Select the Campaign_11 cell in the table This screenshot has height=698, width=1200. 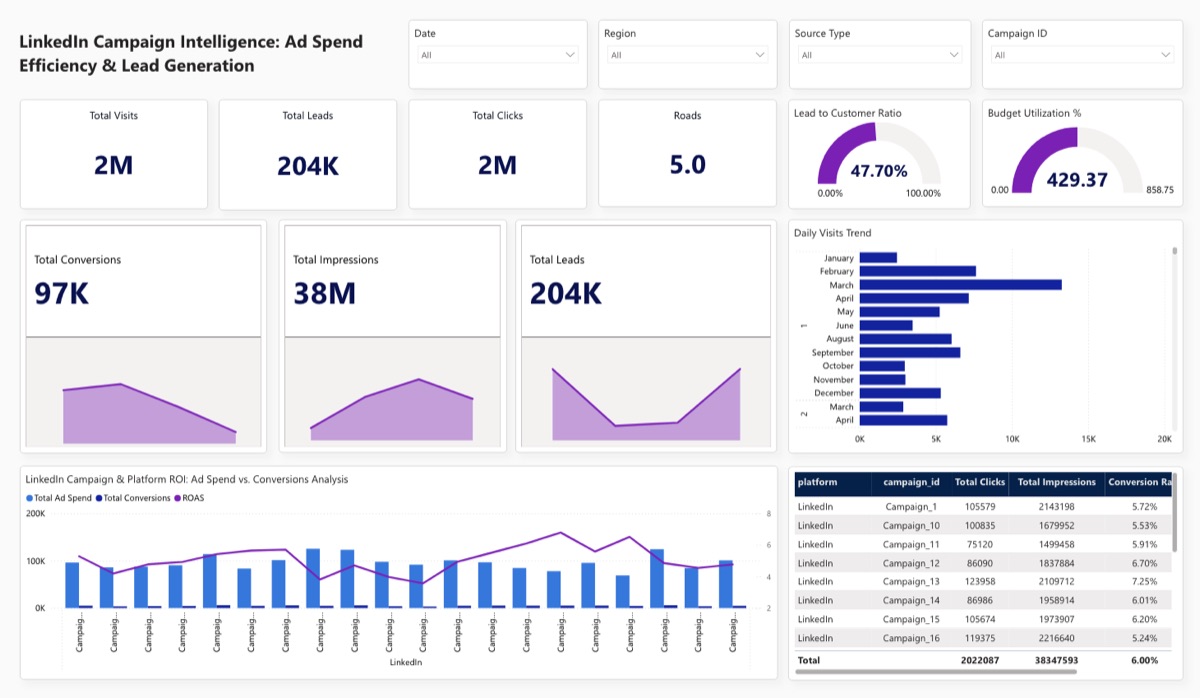pos(910,544)
